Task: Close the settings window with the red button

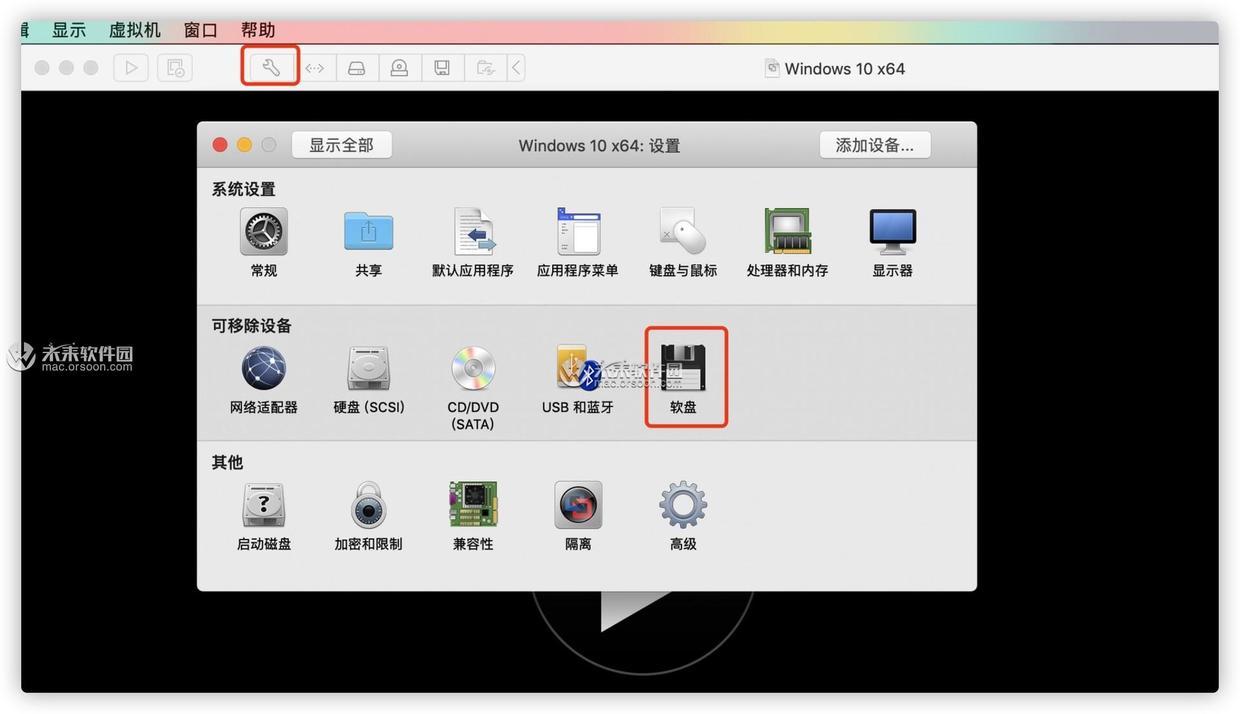Action: pyautogui.click(x=220, y=145)
